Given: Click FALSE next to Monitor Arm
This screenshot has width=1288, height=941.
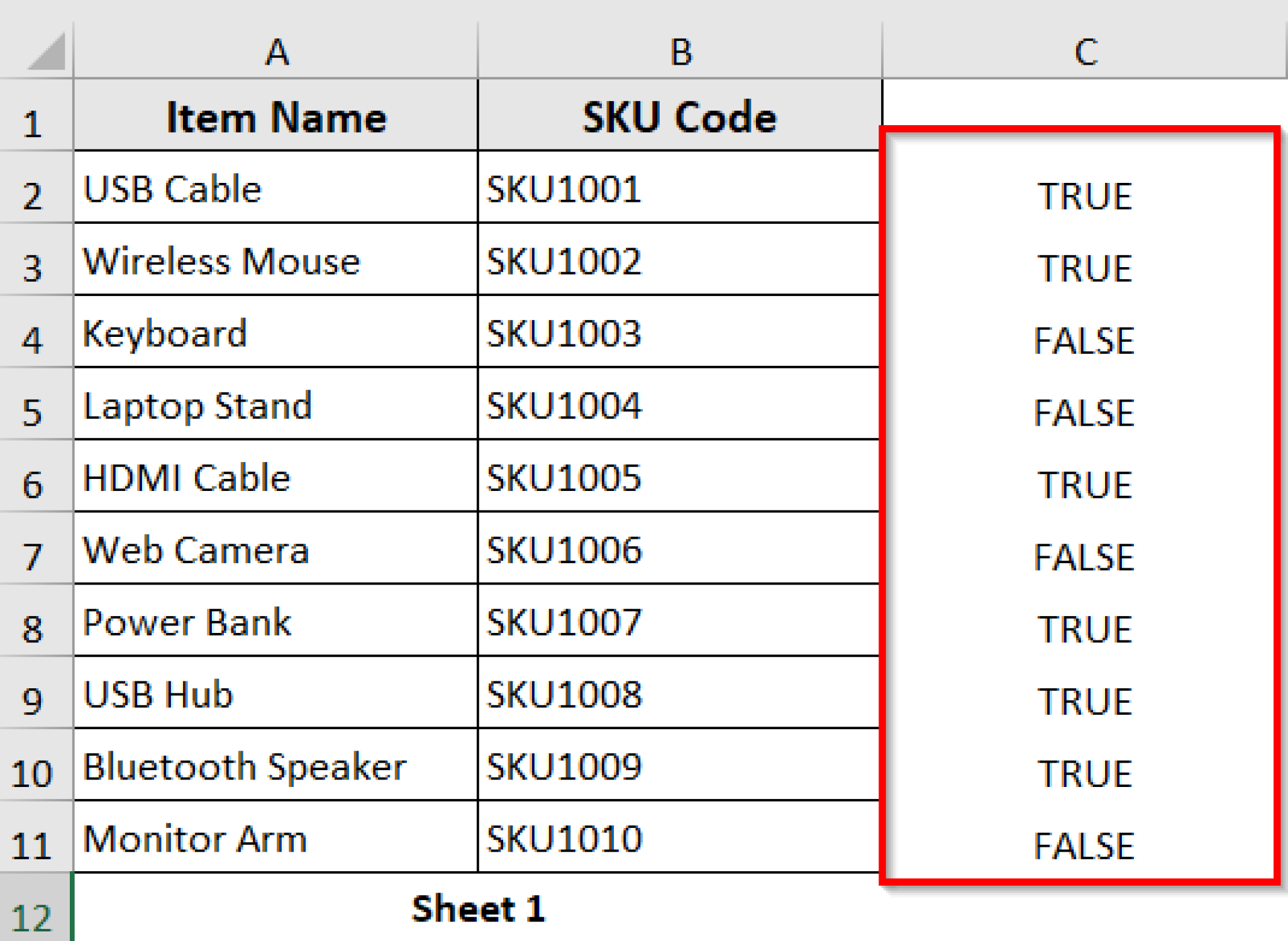Looking at the screenshot, I should click(1085, 845).
